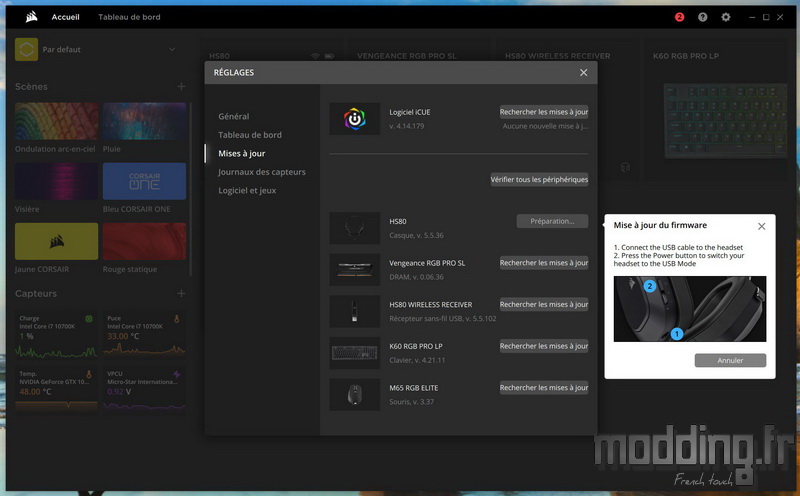
Task: Close the RÉGLAGES settings dialog
Action: click(584, 72)
